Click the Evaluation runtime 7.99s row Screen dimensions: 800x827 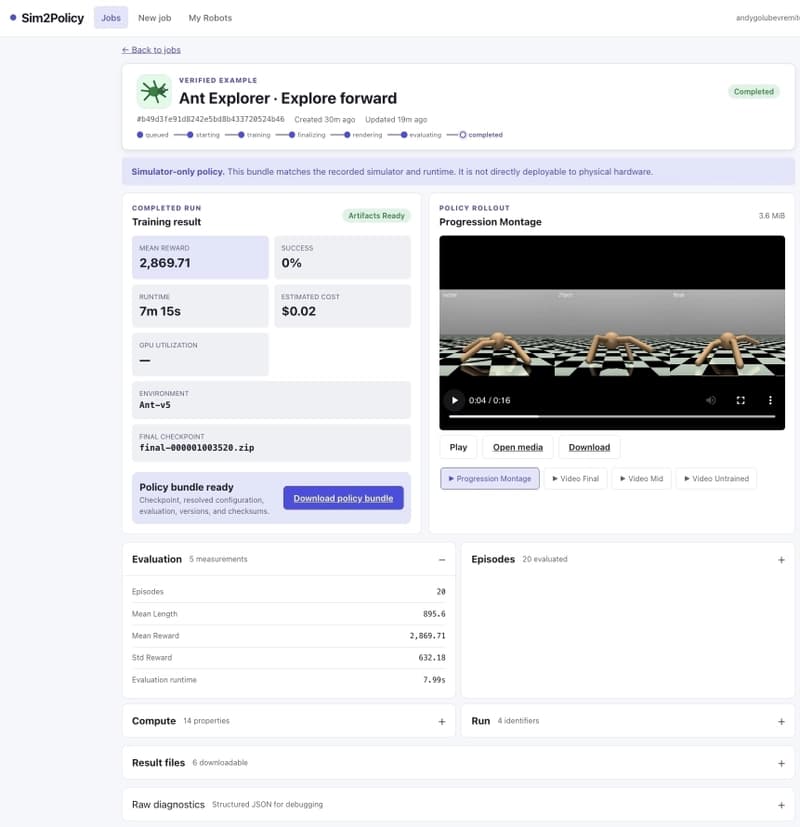(x=288, y=680)
